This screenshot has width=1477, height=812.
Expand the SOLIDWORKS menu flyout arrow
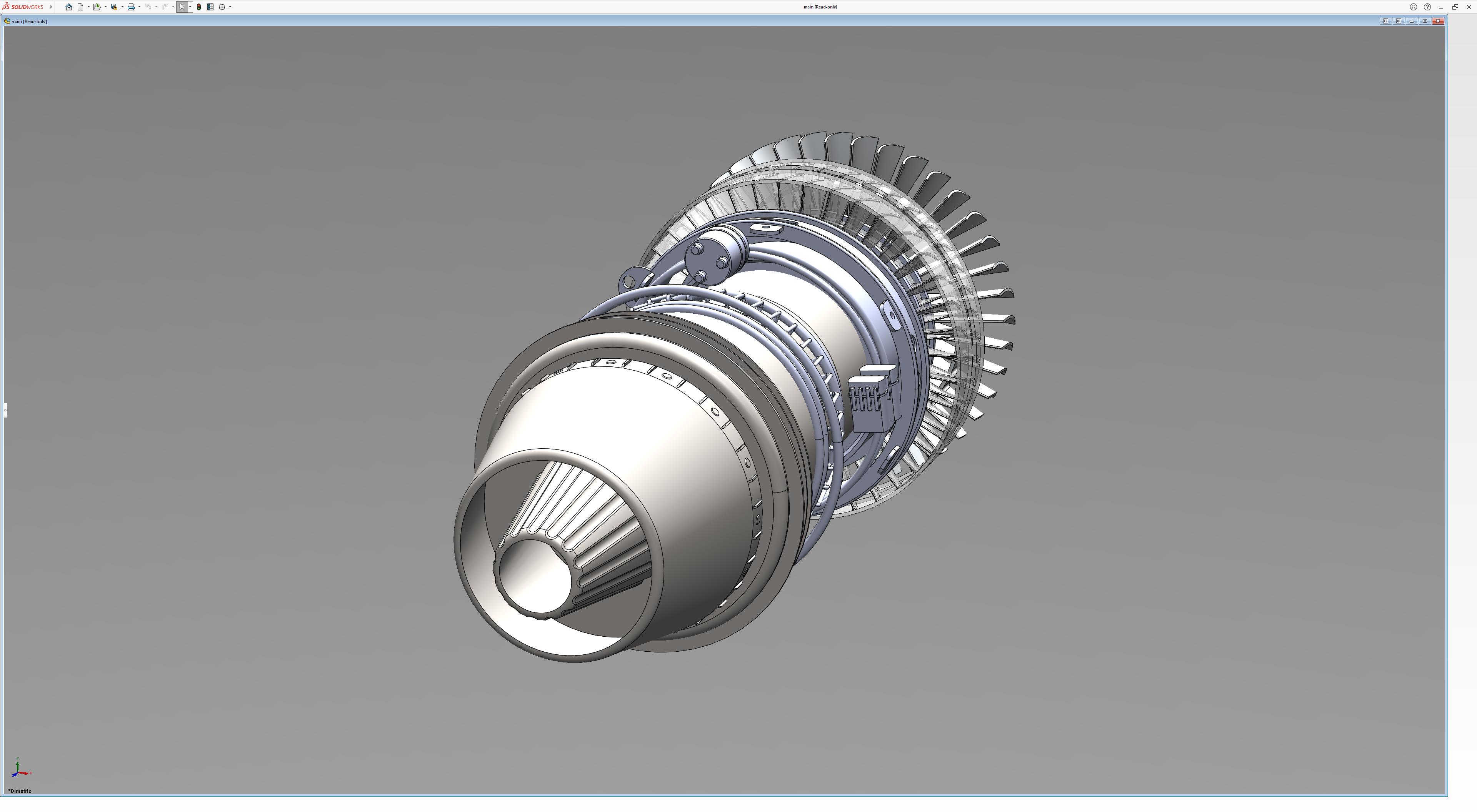[x=51, y=7]
